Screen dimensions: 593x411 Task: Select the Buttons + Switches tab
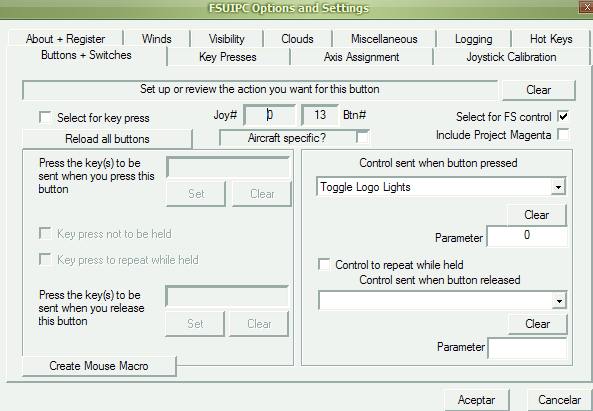(86, 55)
